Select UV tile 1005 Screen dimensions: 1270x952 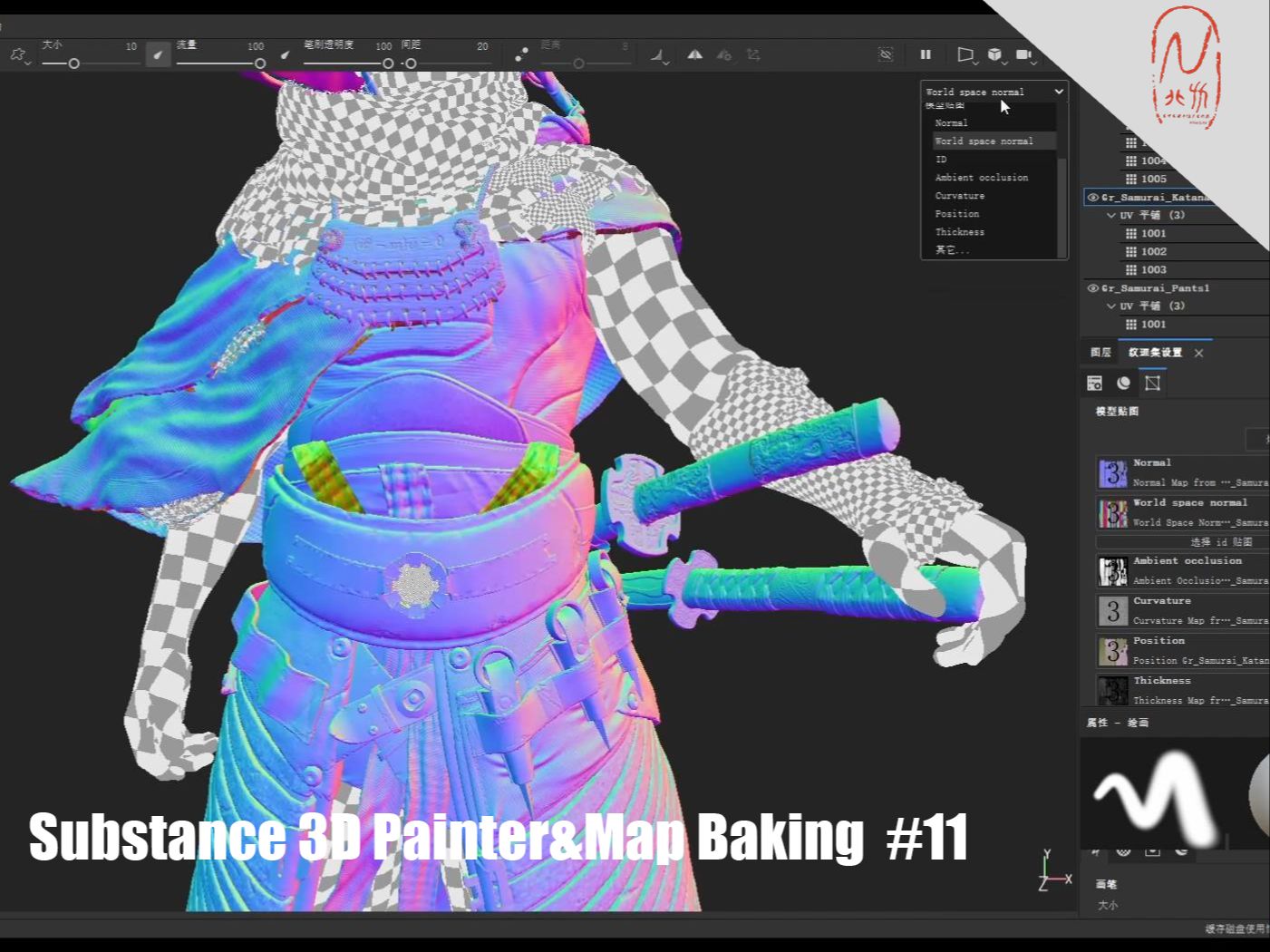pyautogui.click(x=1147, y=179)
